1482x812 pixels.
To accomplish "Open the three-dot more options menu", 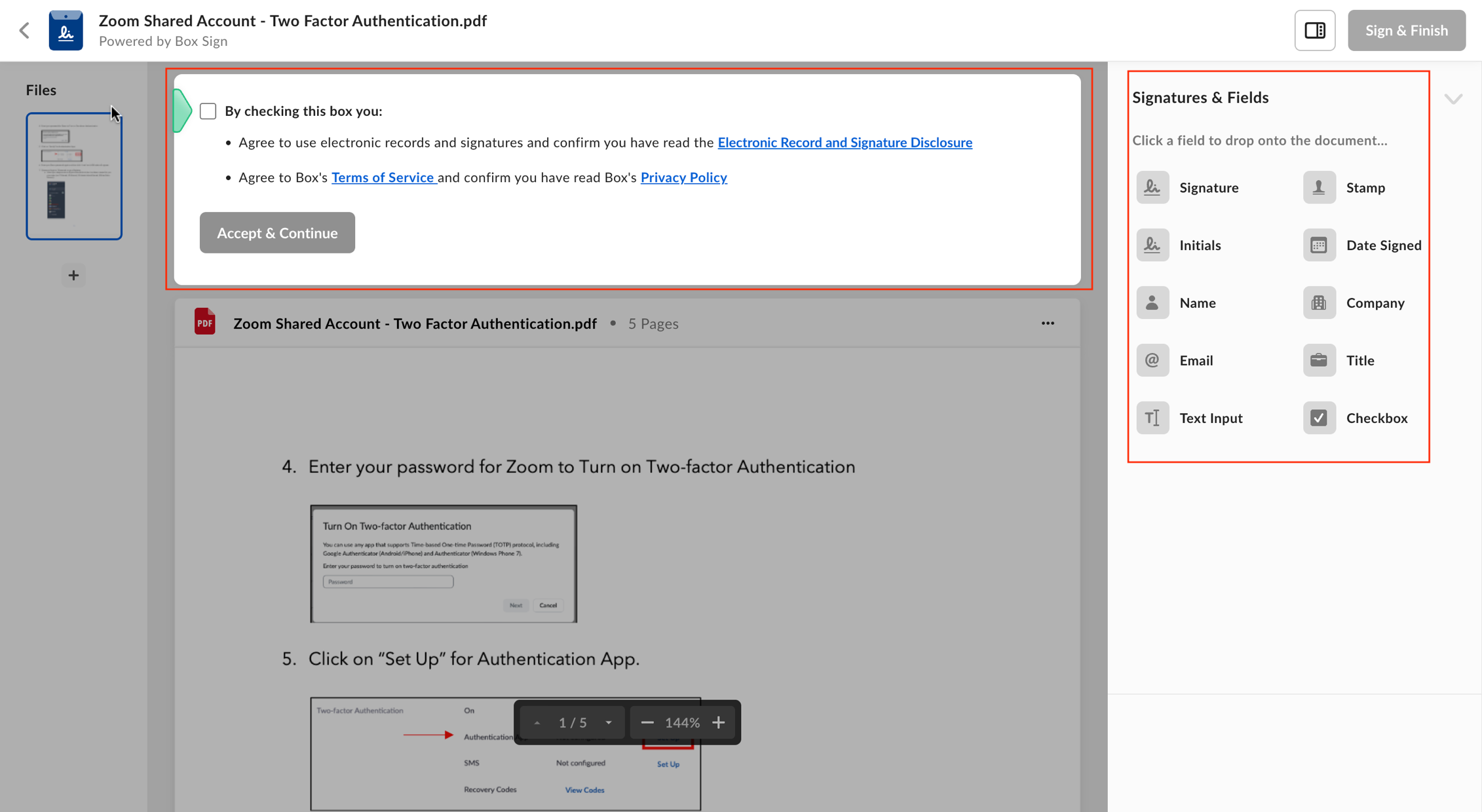I will (1048, 323).
